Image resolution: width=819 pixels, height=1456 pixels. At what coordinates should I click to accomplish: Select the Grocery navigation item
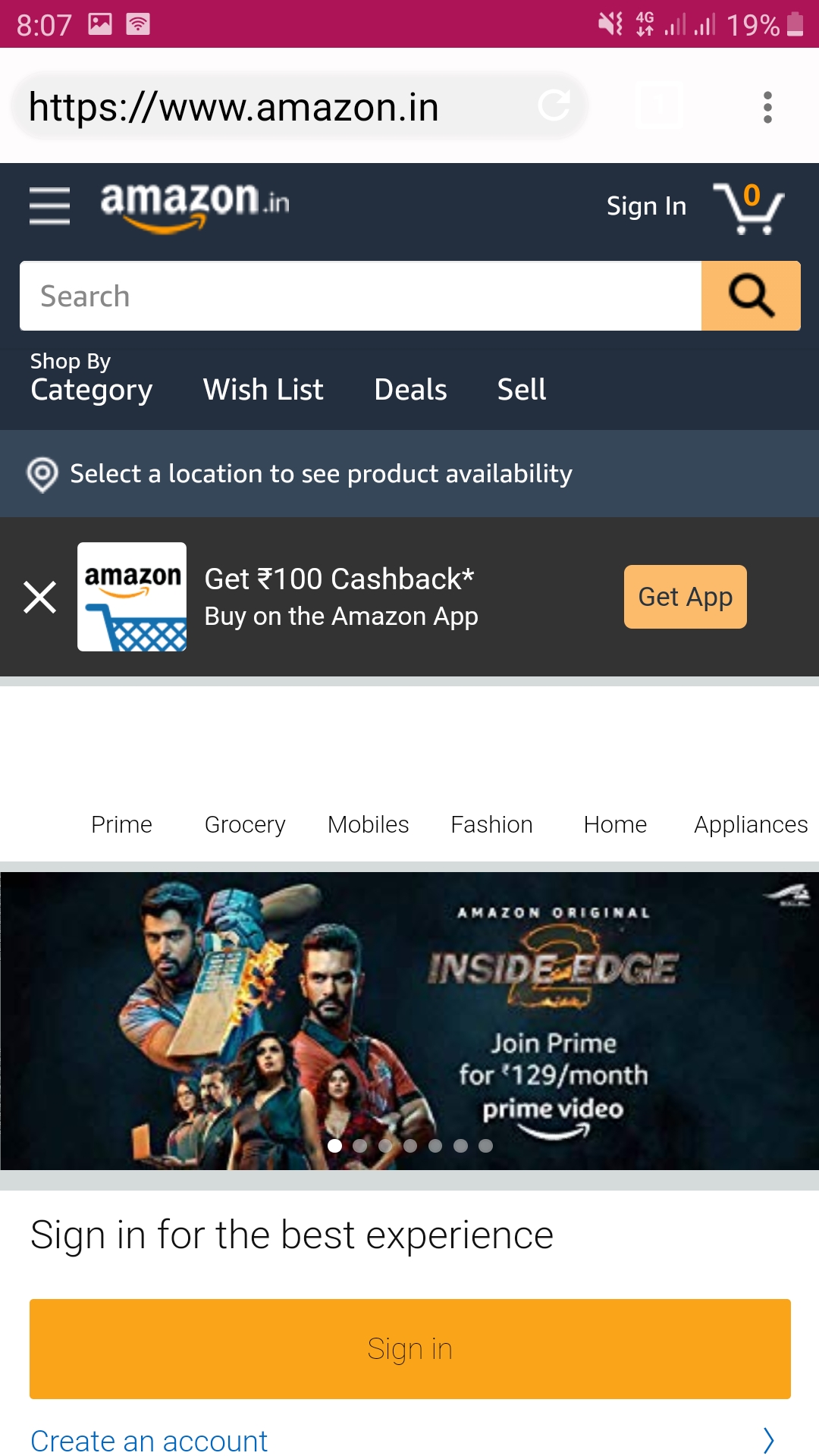(244, 825)
